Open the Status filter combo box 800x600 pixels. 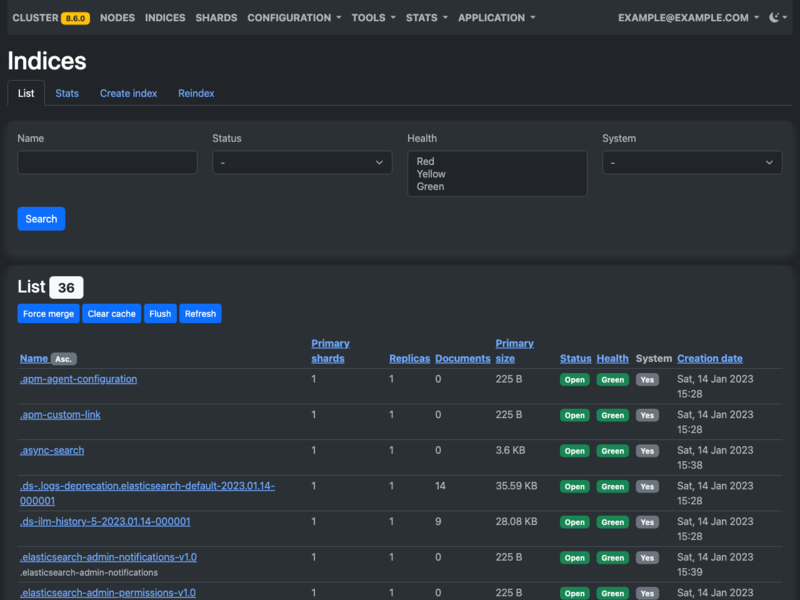[302, 162]
